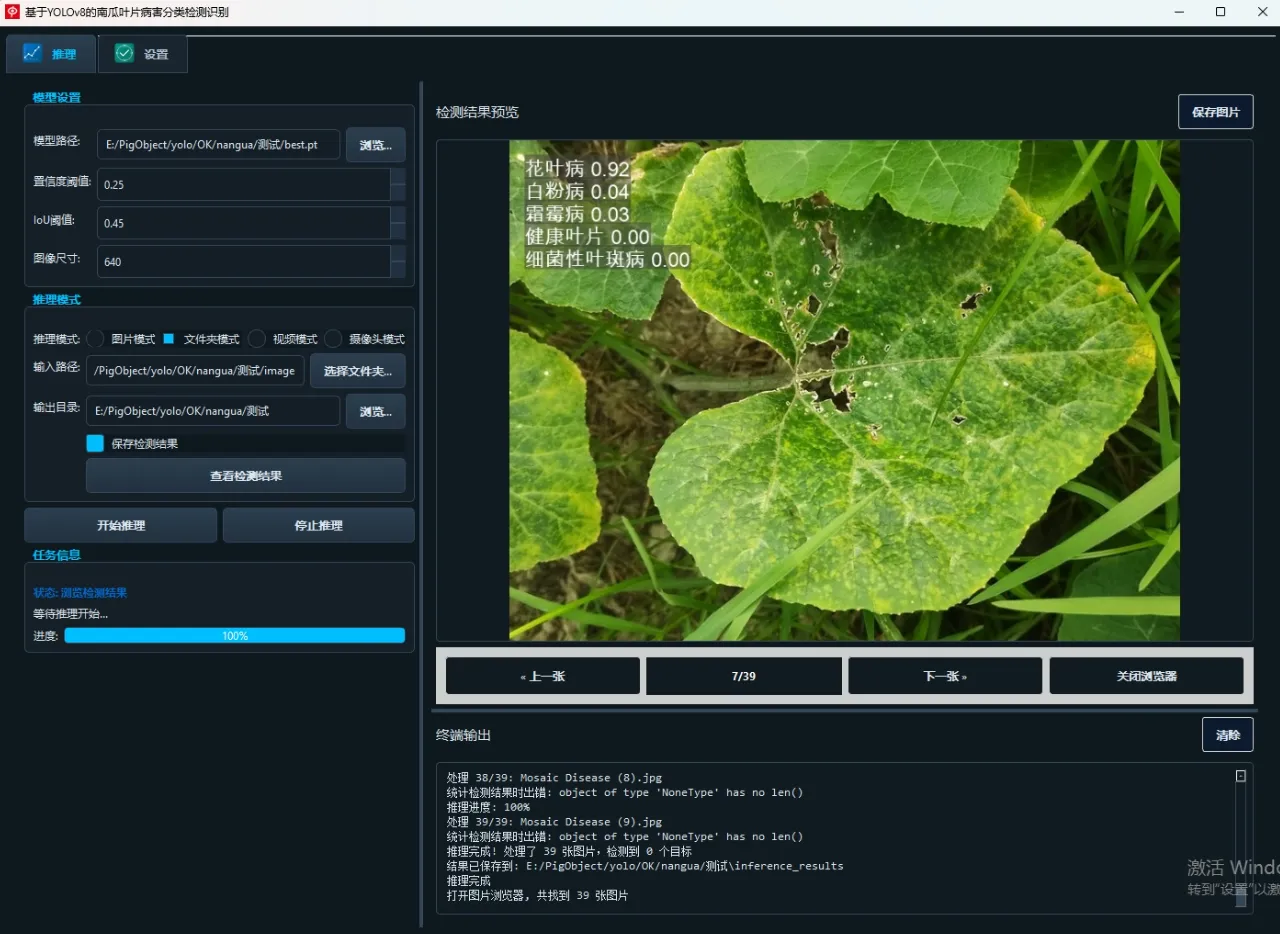Increase the 置信度阈值 value with up stepper
The height and width of the screenshot is (934, 1280).
398,176
